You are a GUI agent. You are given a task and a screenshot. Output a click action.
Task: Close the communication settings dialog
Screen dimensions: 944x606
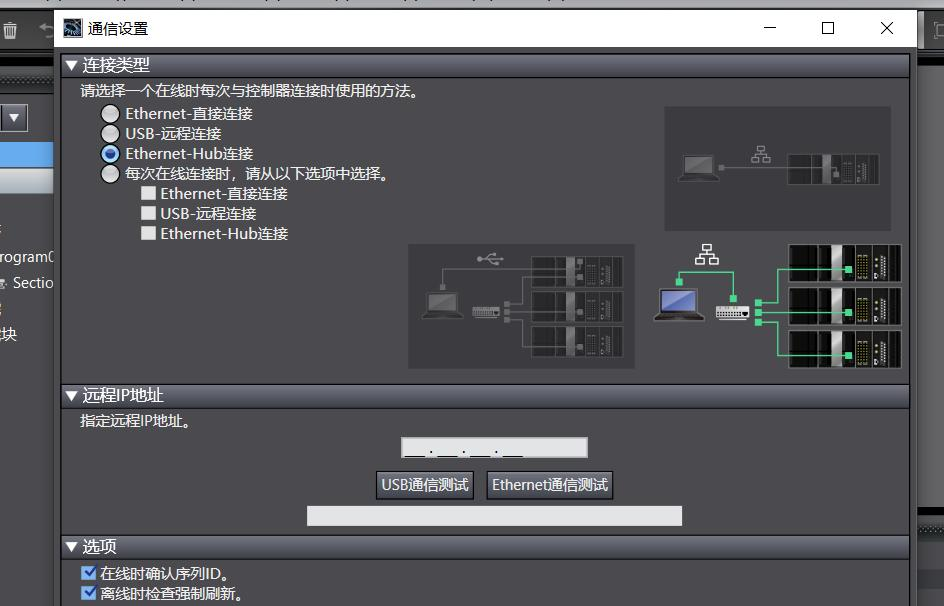(886, 28)
